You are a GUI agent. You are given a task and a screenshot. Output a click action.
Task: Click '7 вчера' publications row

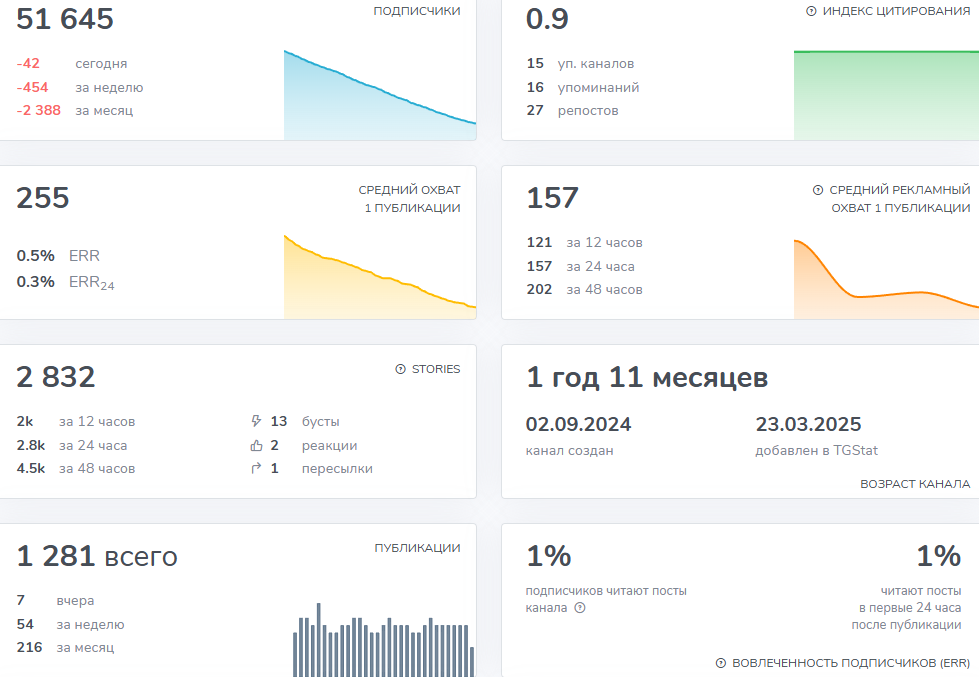pos(56,601)
